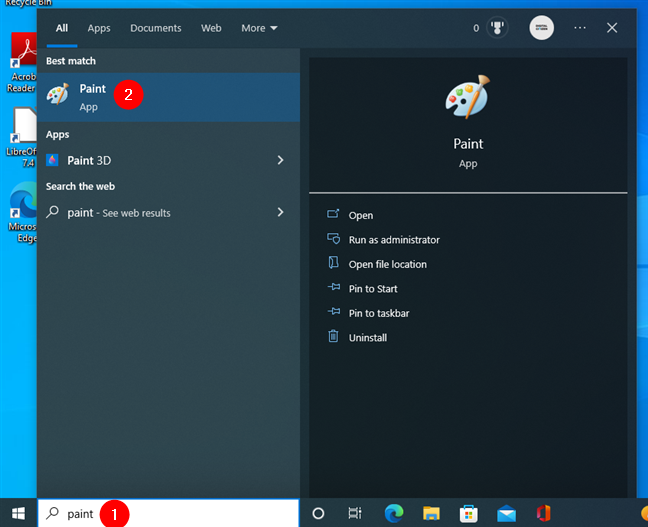Image resolution: width=648 pixels, height=527 pixels.
Task: Click the LibreOffice 7.4 desktop shortcut
Action: coord(21,137)
